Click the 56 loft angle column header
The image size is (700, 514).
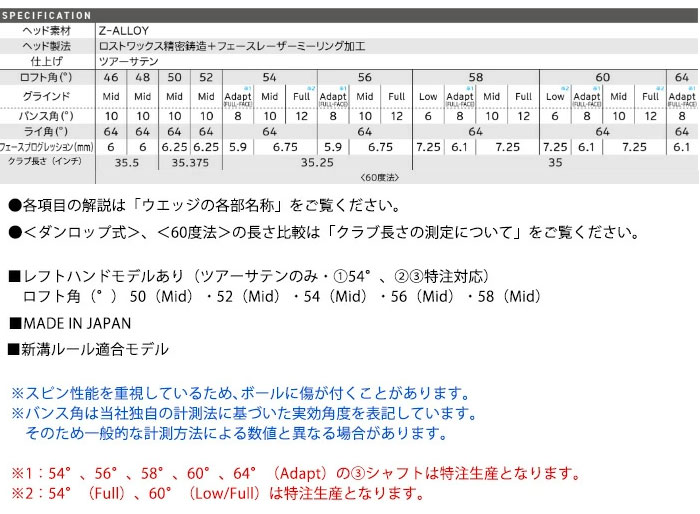[x=364, y=78]
